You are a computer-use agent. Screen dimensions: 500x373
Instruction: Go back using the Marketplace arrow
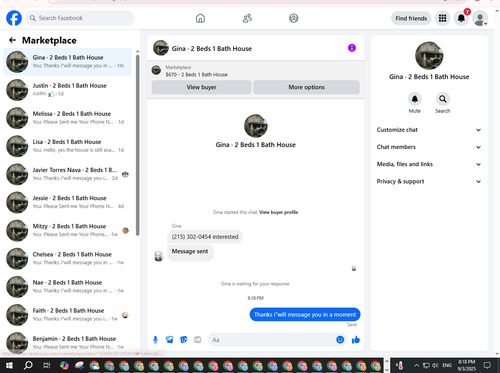[12, 40]
